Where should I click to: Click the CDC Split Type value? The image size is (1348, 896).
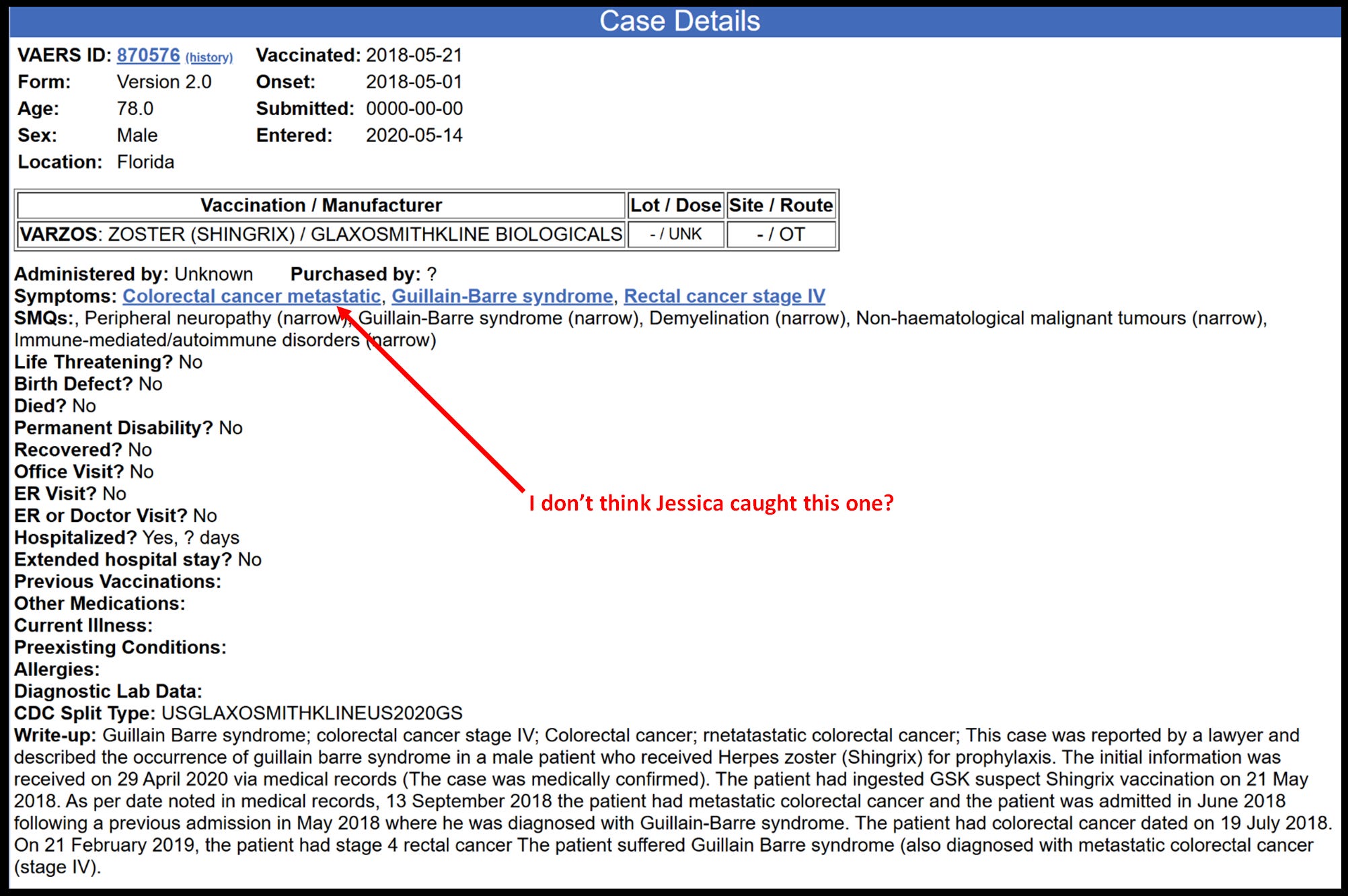(311, 713)
